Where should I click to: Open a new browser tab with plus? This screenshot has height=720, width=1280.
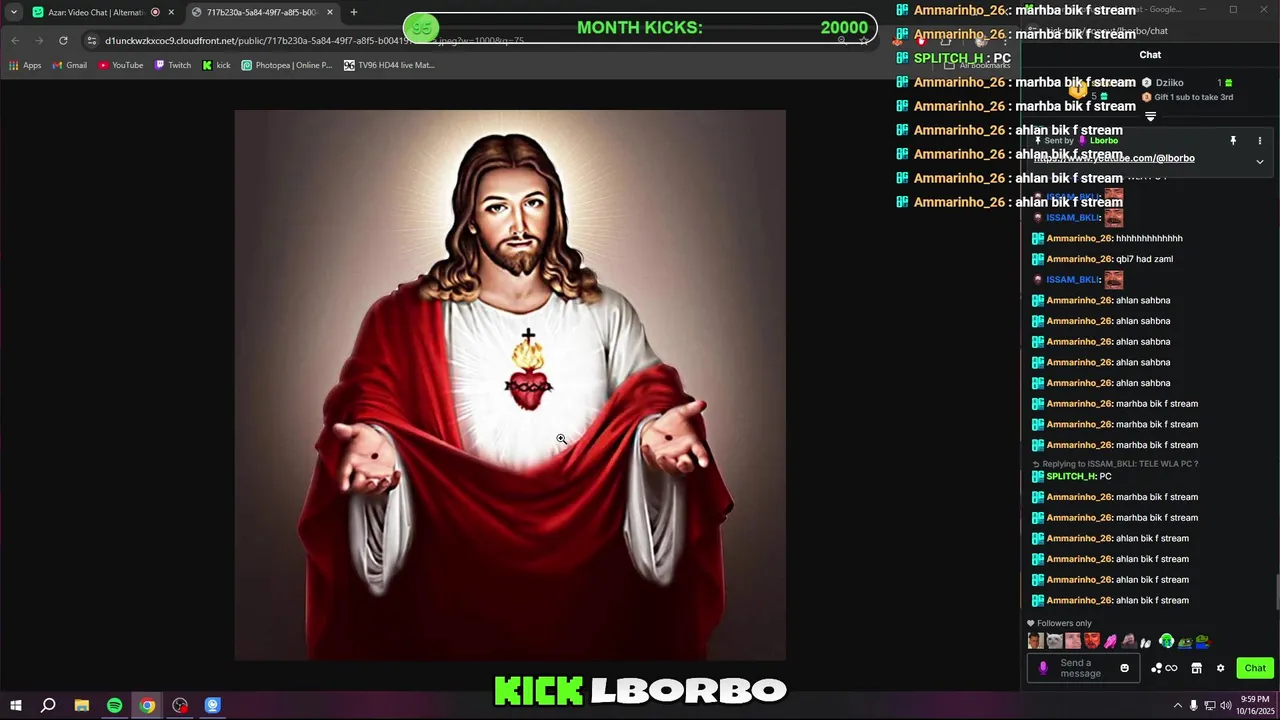click(x=353, y=12)
